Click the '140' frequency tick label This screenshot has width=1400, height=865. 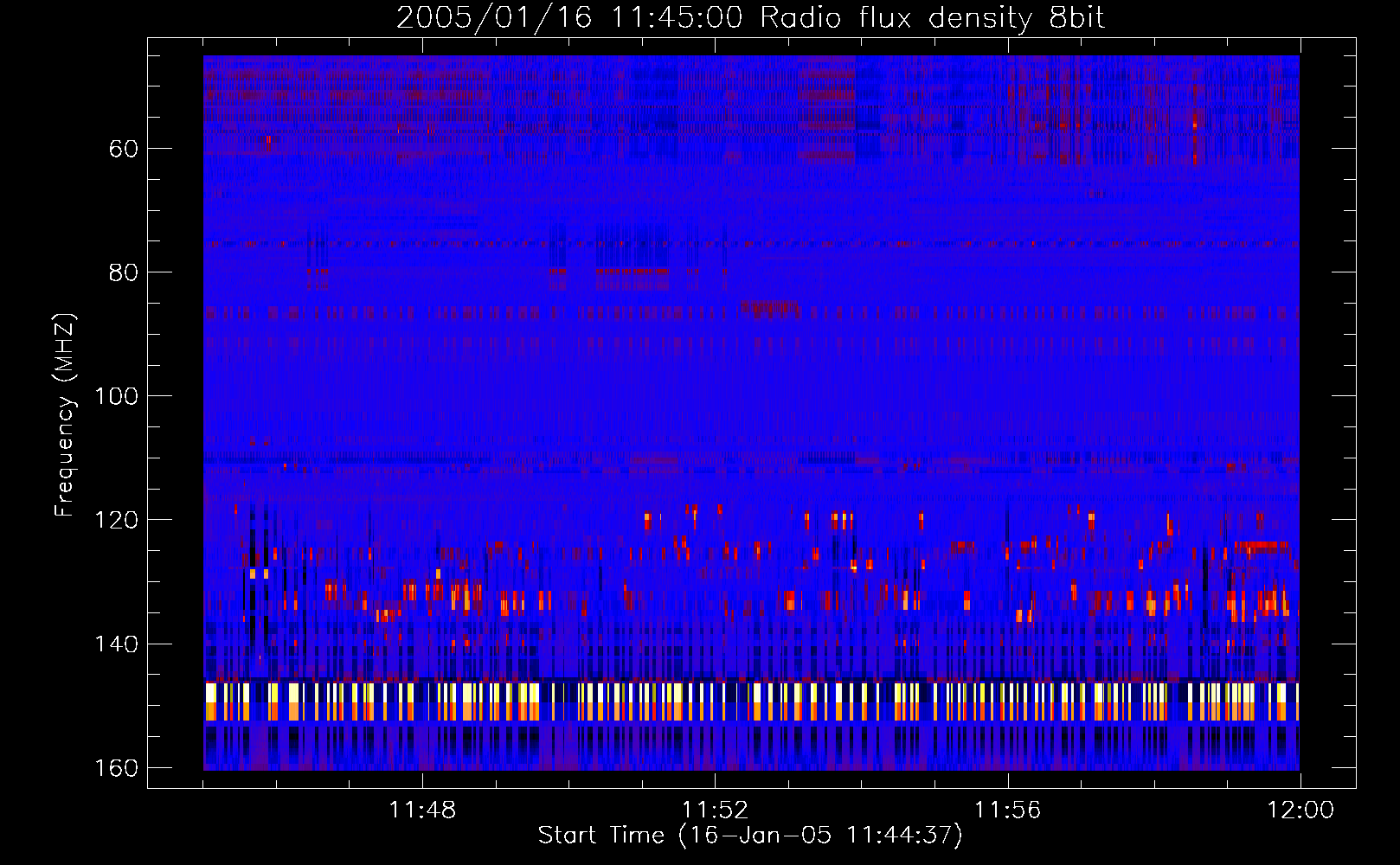pos(116,644)
